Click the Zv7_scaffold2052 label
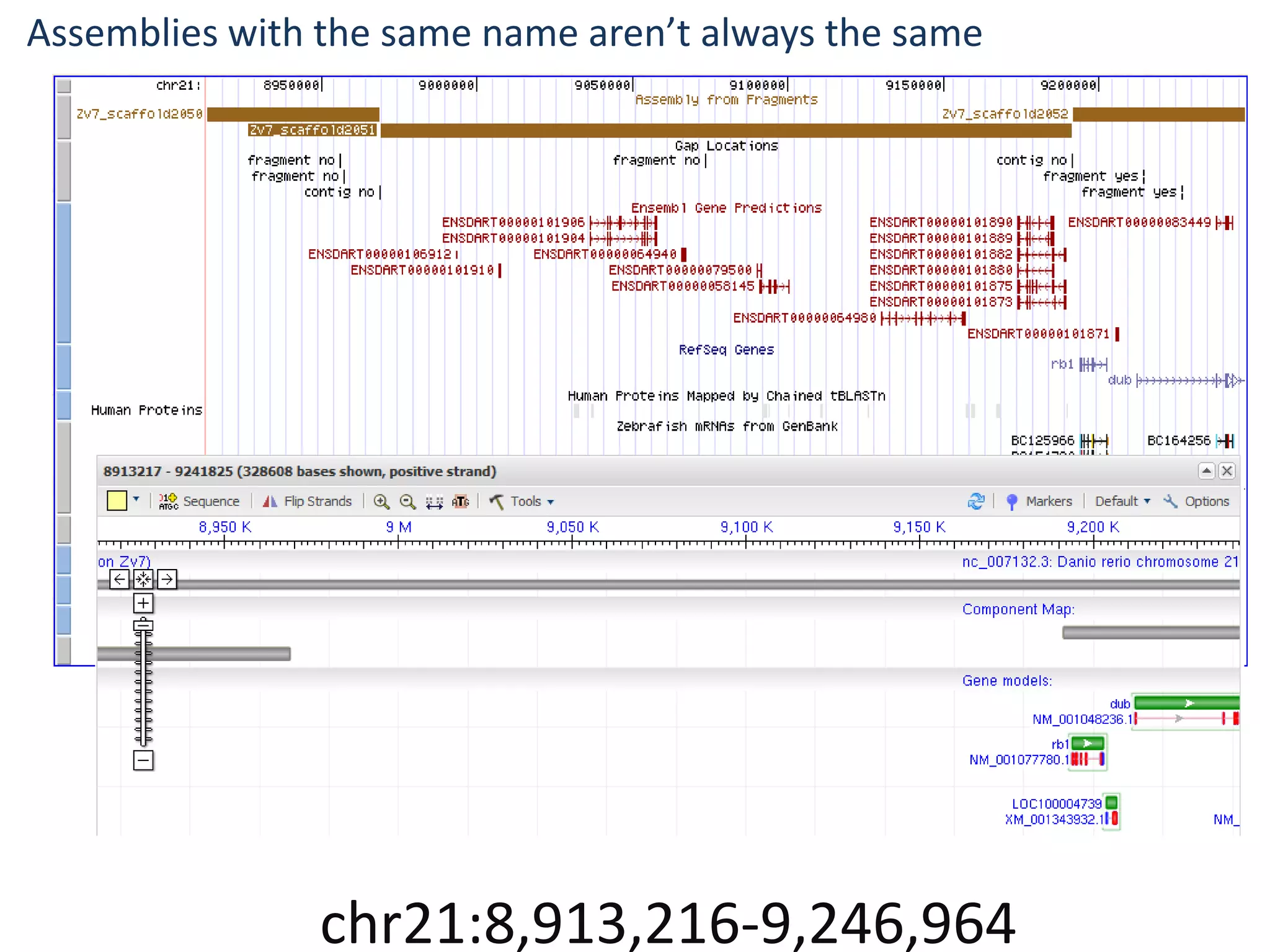Viewport: 1270px width, 952px height. coord(1005,114)
